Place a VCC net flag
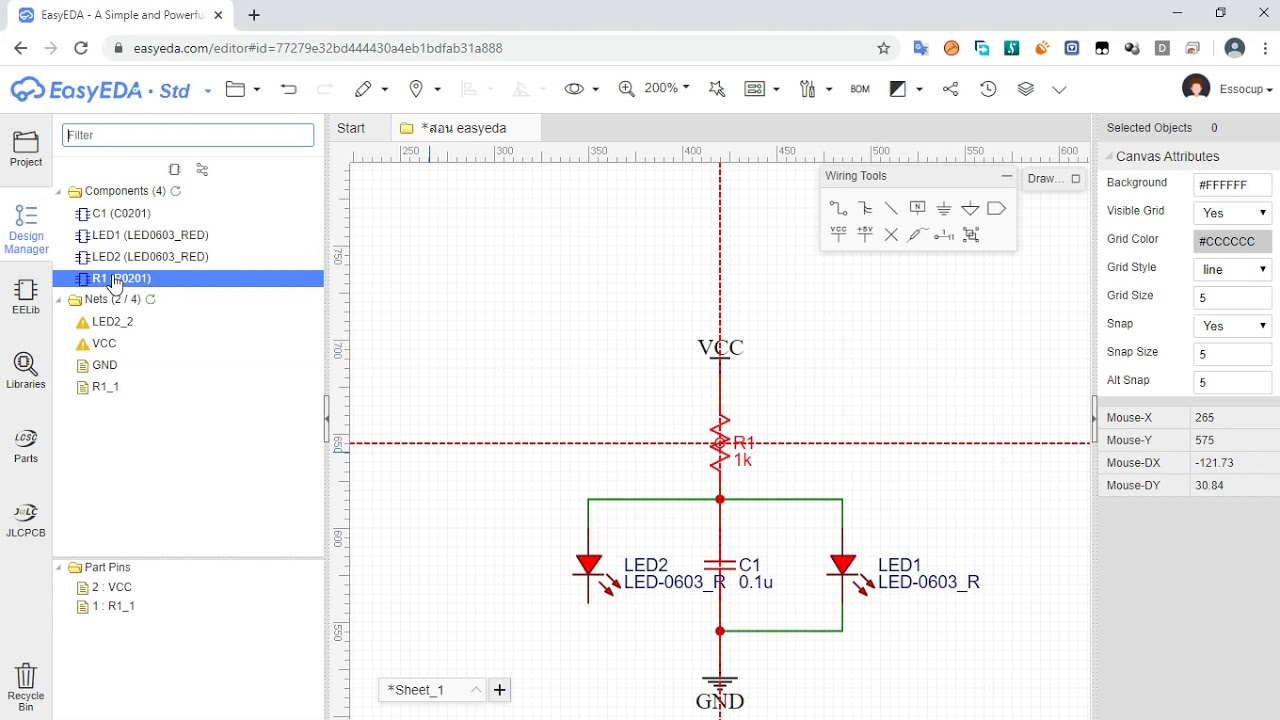 (x=838, y=234)
